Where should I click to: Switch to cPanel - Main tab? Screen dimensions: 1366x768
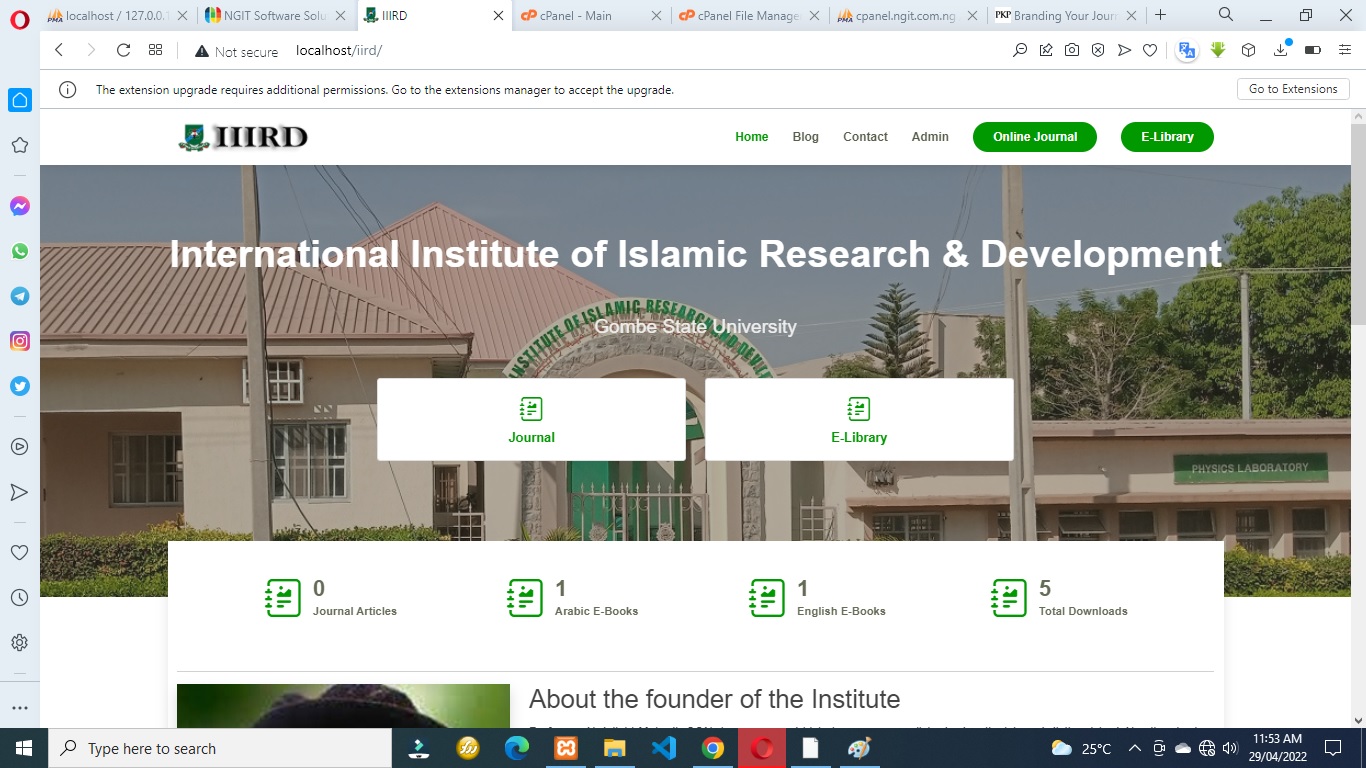pyautogui.click(x=590, y=15)
